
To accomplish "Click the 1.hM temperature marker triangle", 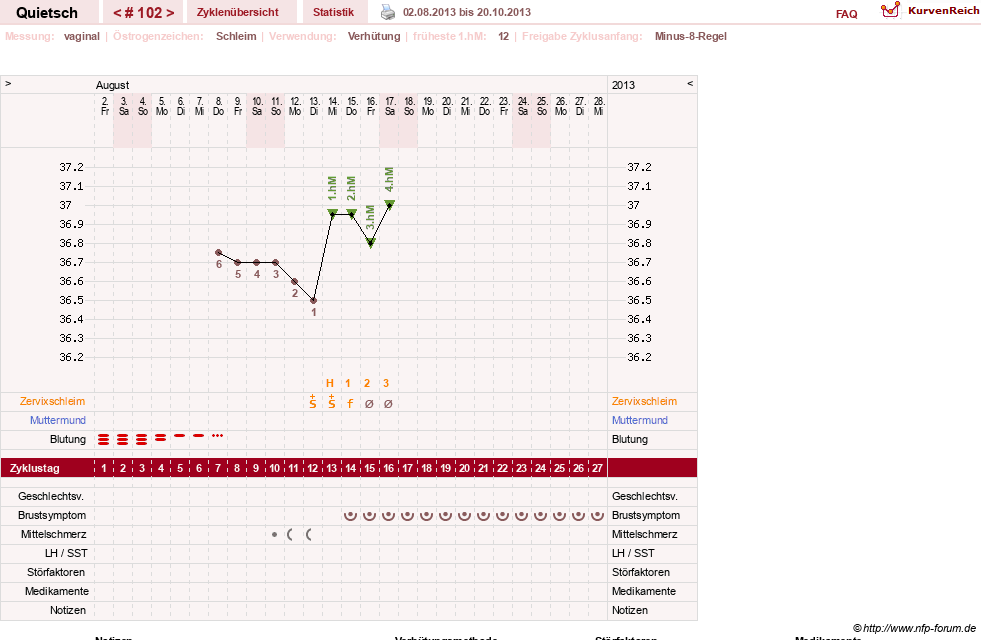I will [333, 213].
